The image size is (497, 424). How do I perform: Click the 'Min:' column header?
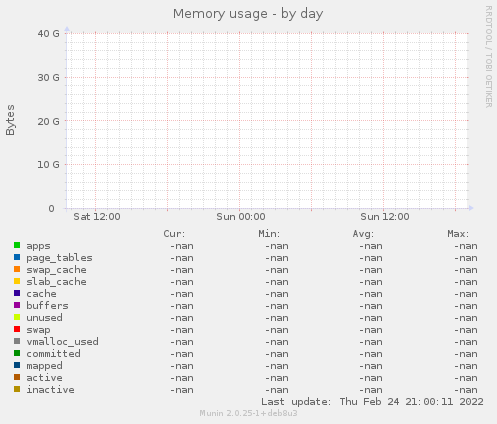click(x=269, y=234)
